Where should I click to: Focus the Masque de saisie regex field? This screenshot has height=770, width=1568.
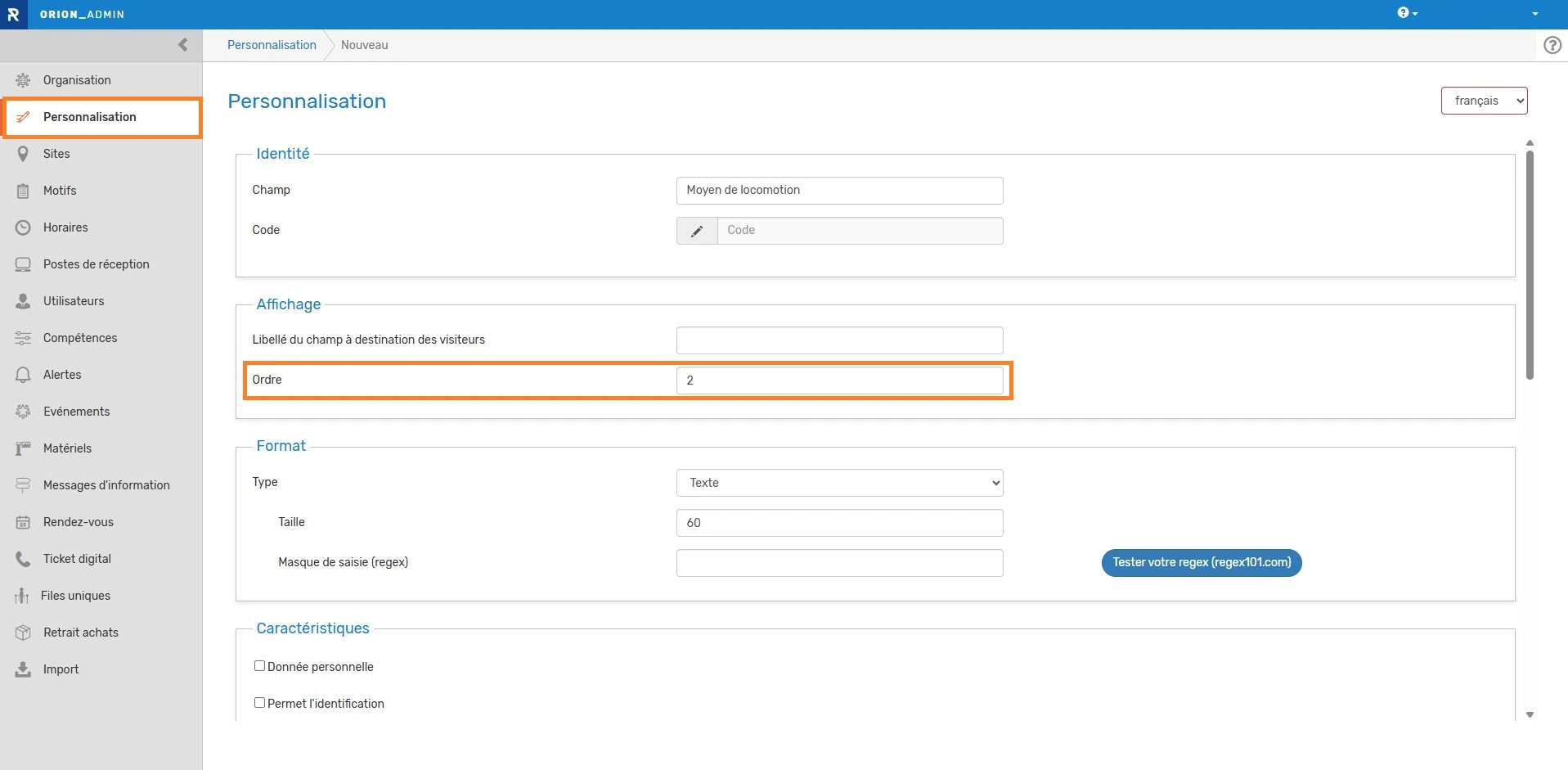(x=839, y=563)
